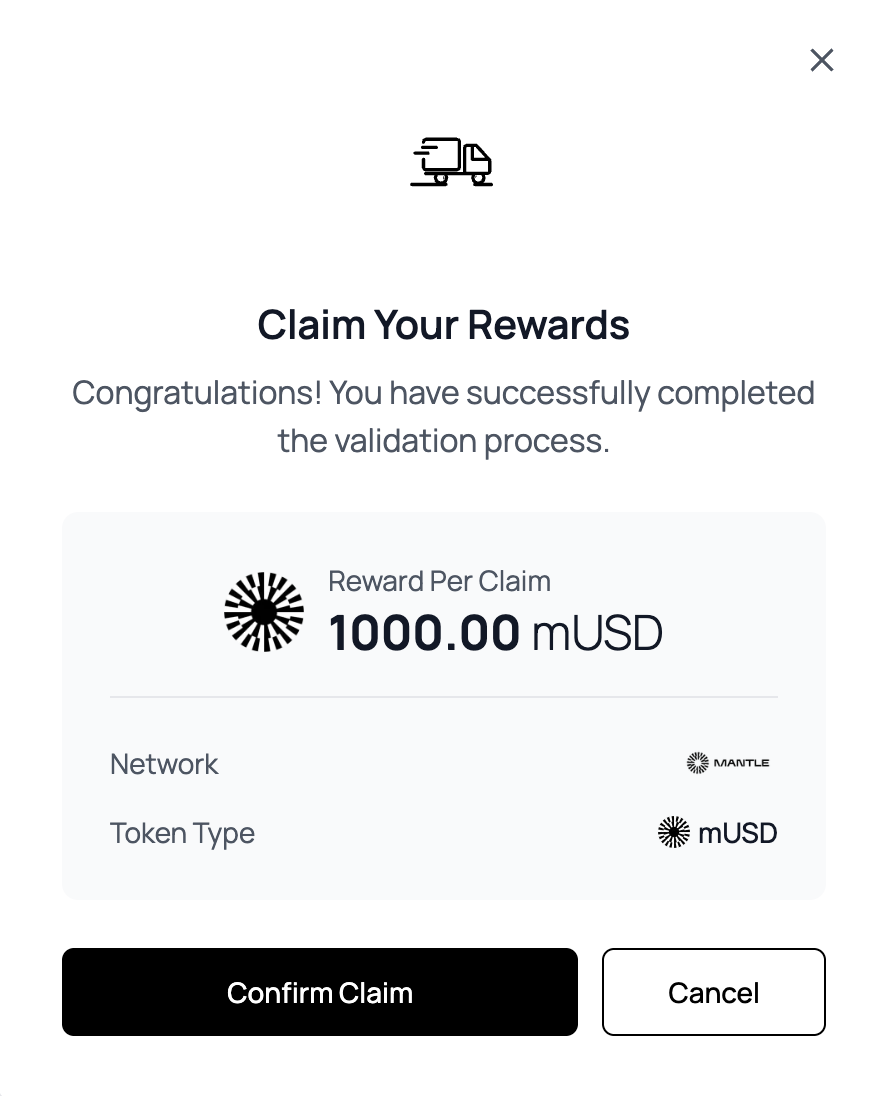Click the 1000.00 reward amount
This screenshot has height=1096, width=886.
coord(424,633)
